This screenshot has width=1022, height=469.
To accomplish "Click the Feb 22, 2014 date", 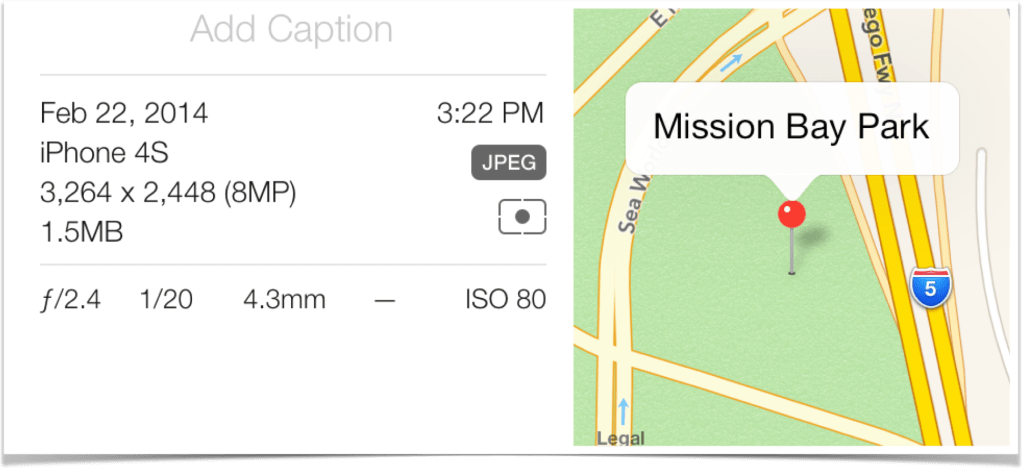I will 124,113.
